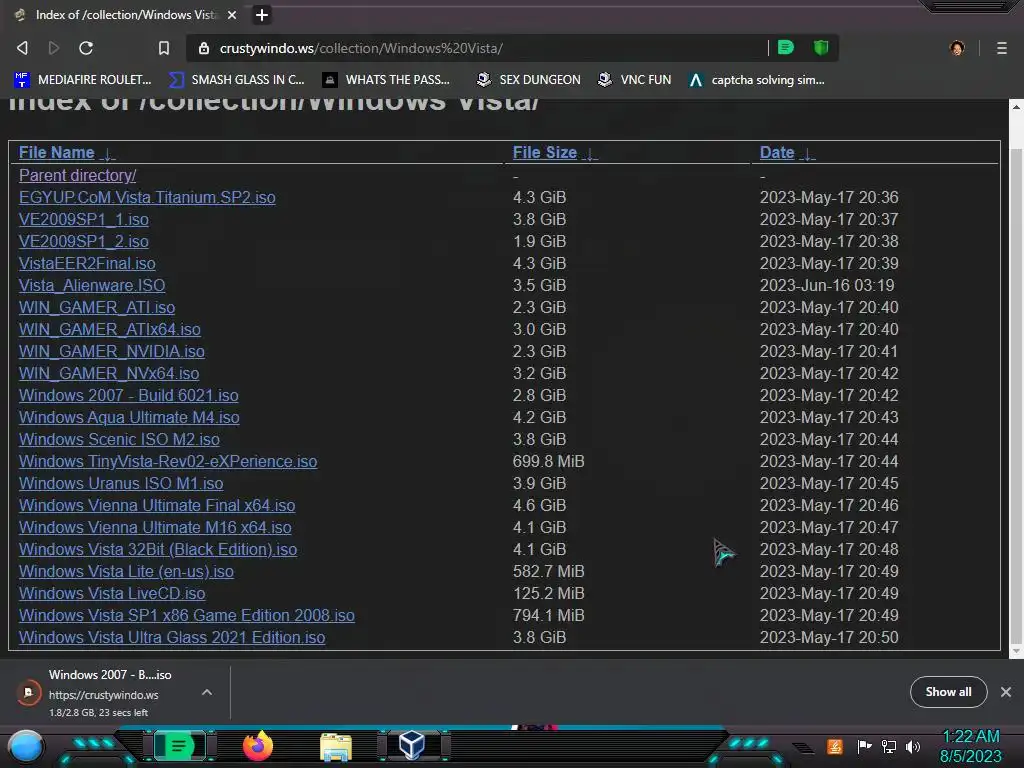The height and width of the screenshot is (768, 1024).
Task: Open the Start orb
Action: (x=25, y=747)
